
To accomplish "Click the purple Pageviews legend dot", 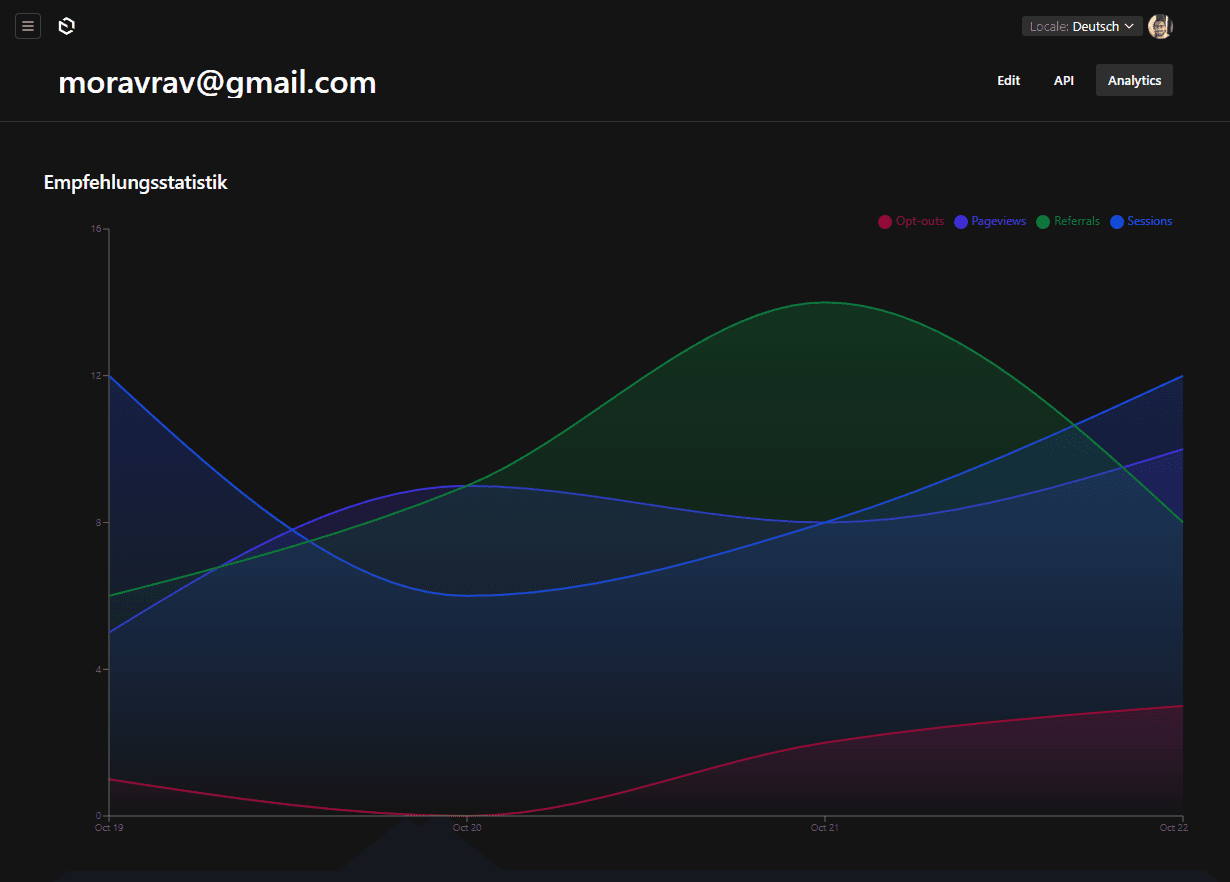I will point(961,222).
